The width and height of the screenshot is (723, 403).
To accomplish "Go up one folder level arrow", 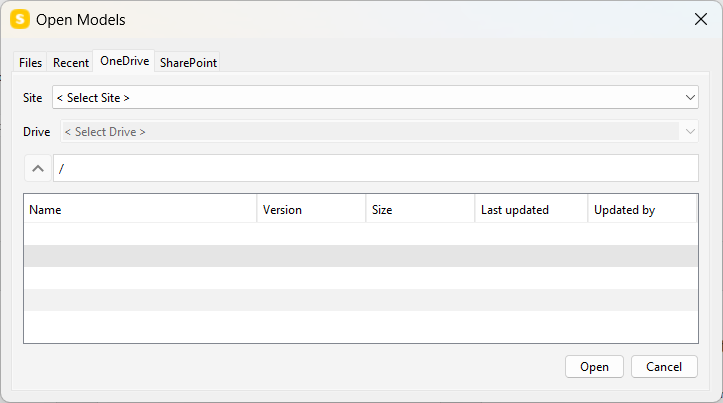I will (38, 168).
